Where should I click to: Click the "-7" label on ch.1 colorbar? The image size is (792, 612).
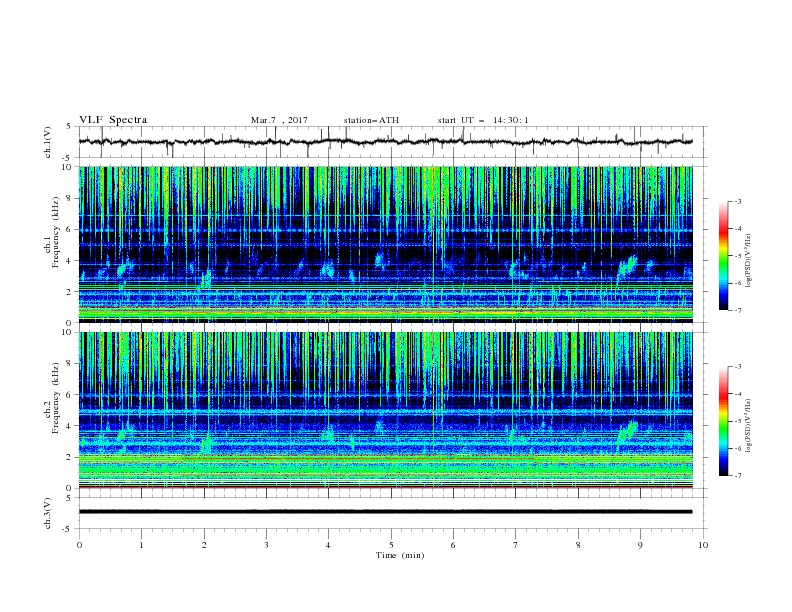(x=737, y=310)
